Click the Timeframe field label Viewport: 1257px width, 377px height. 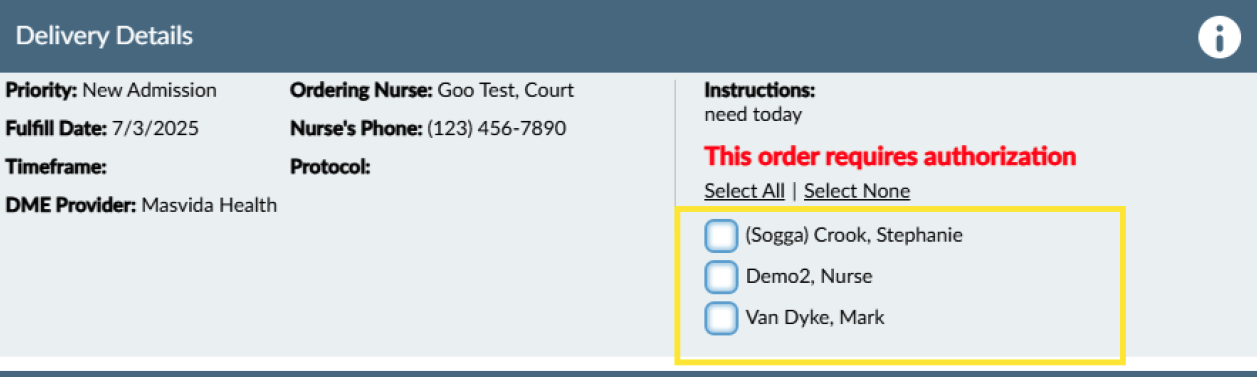(x=56, y=166)
